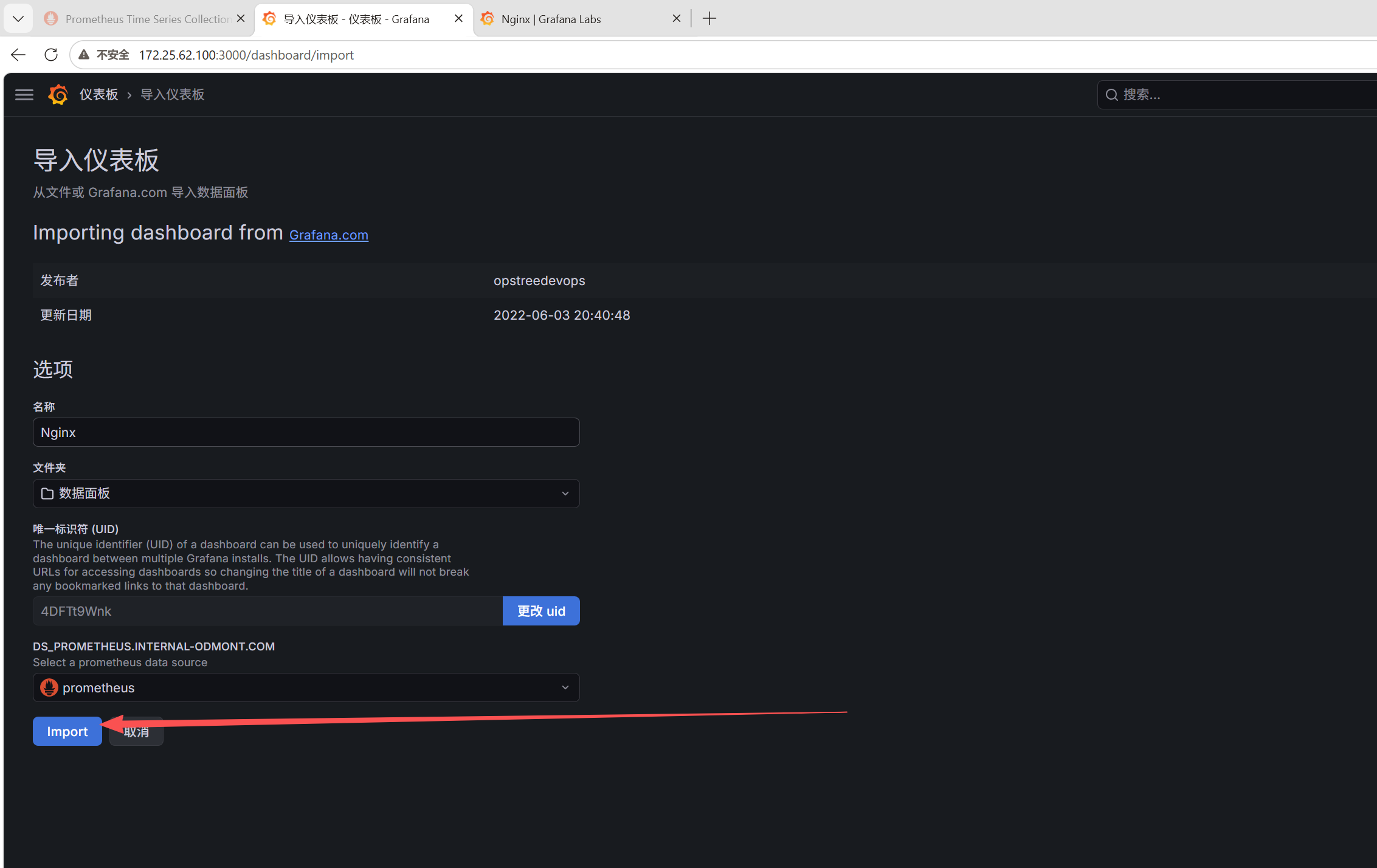Screen dimensions: 1377x868
Task: Reload the page with refresh icon
Action: pos(51,55)
